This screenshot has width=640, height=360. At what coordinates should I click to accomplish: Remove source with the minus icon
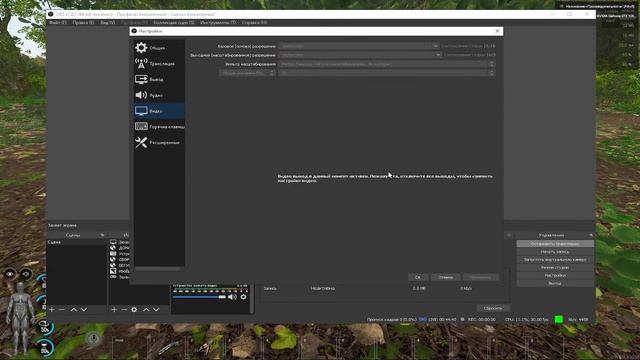pos(124,310)
